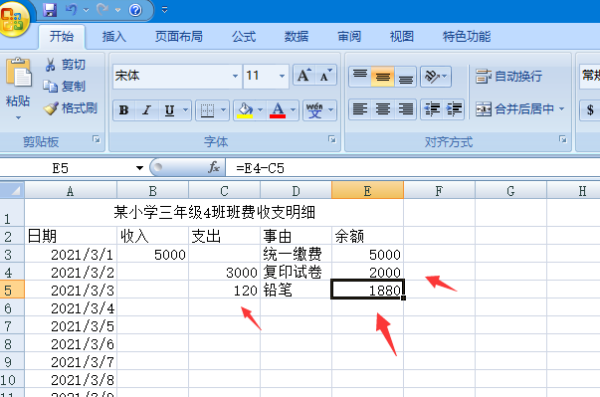Viewport: 600px width, 397px height.
Task: Toggle 自动换行 wrap text
Action: [x=509, y=76]
